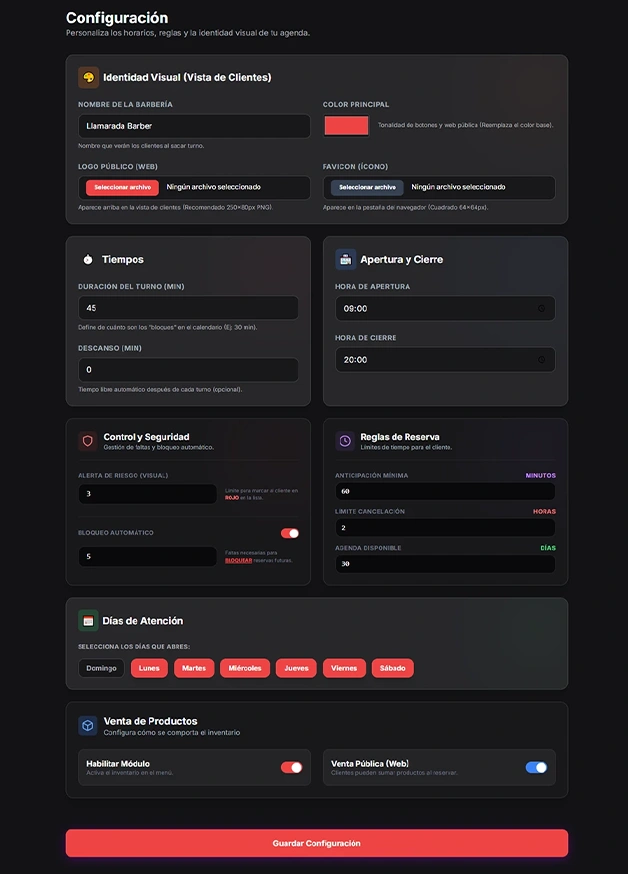Image resolution: width=628 pixels, height=874 pixels.
Task: Click Seleccionar archivo for the Favicon
Action: point(367,187)
